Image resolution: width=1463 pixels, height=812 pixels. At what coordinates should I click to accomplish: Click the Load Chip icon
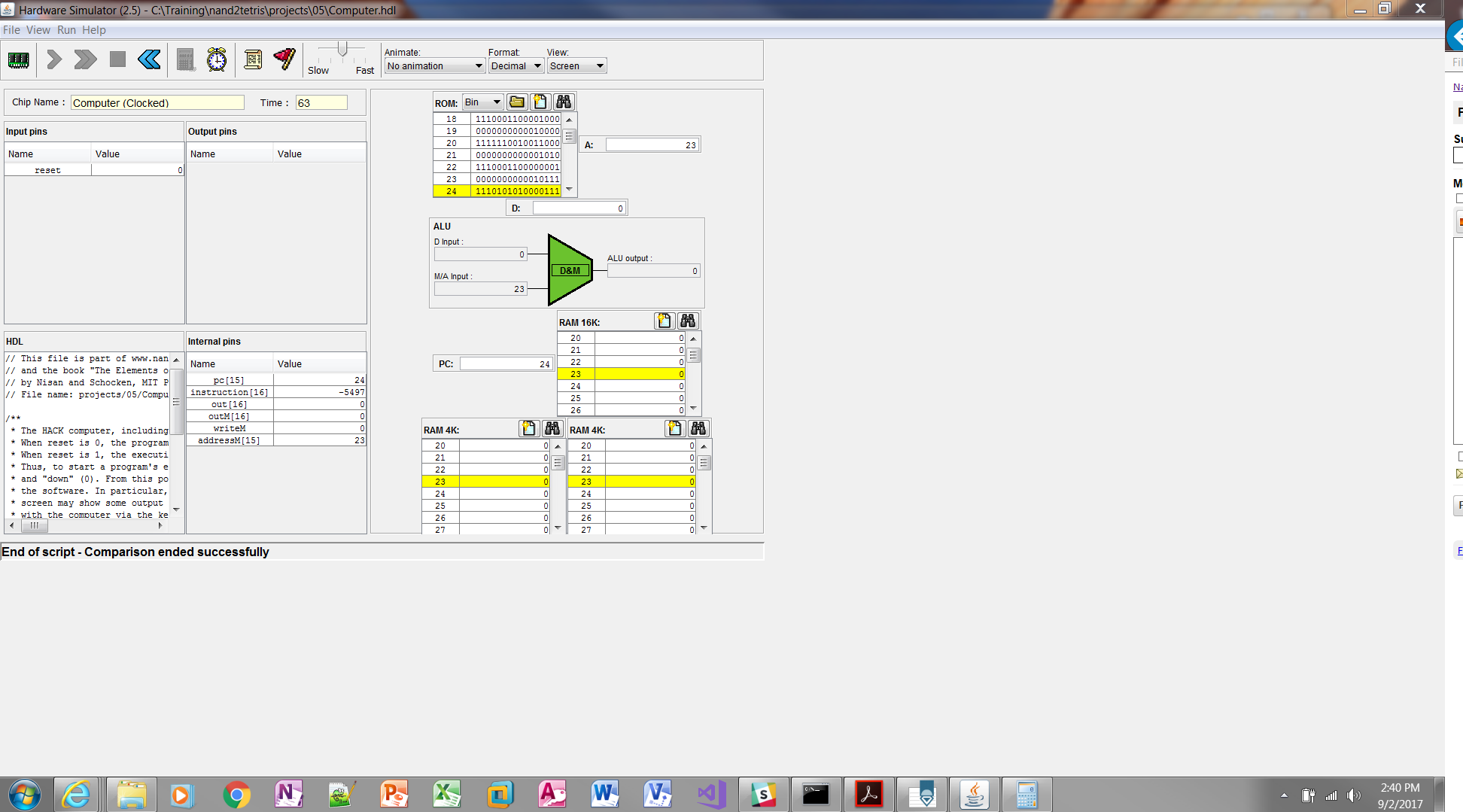[19, 59]
